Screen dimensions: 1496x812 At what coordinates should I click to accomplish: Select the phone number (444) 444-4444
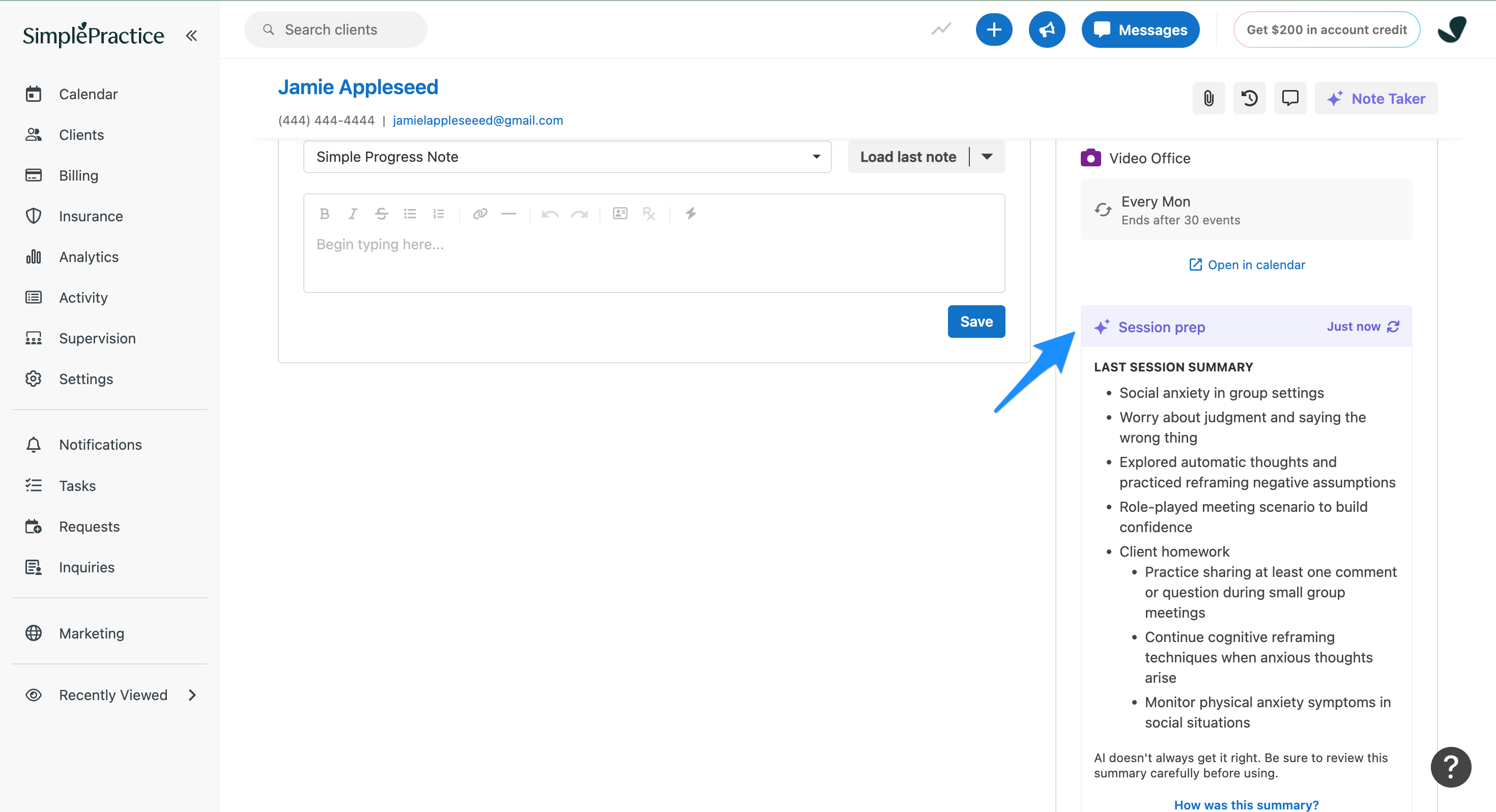point(326,120)
